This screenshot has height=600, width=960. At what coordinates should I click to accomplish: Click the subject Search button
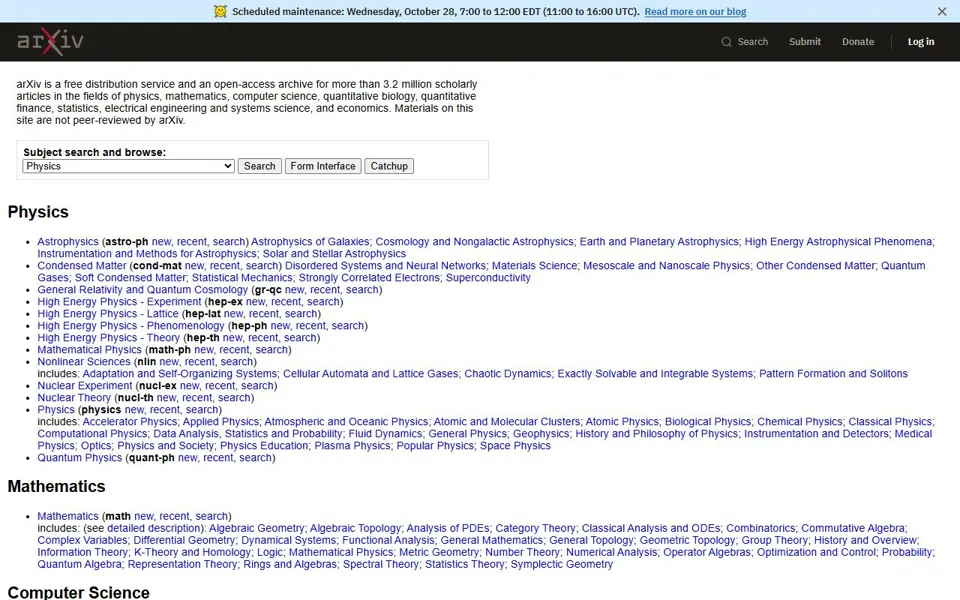(x=260, y=166)
